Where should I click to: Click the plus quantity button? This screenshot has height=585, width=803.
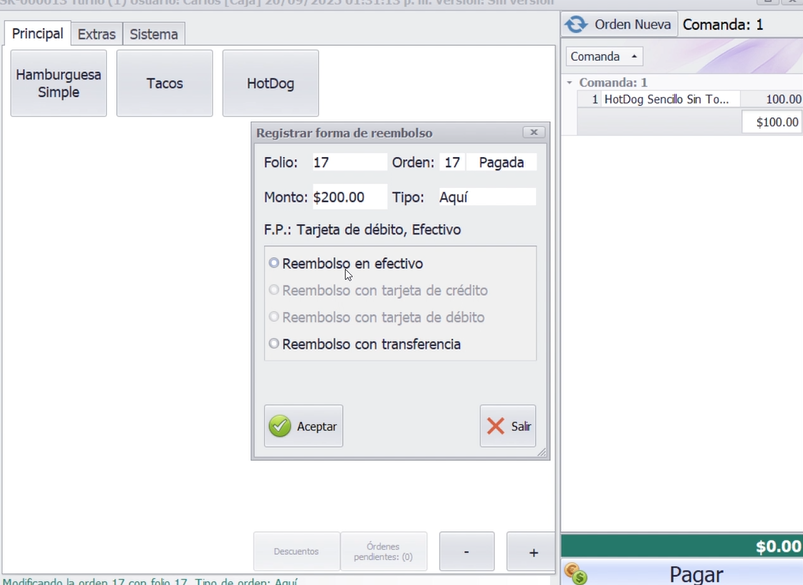[x=533, y=552]
